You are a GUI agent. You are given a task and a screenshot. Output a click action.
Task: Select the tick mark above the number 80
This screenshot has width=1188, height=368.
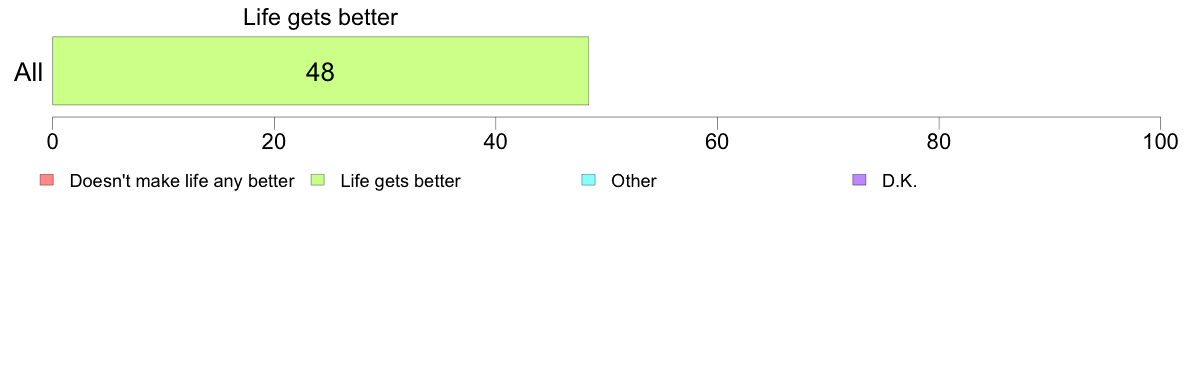939,122
